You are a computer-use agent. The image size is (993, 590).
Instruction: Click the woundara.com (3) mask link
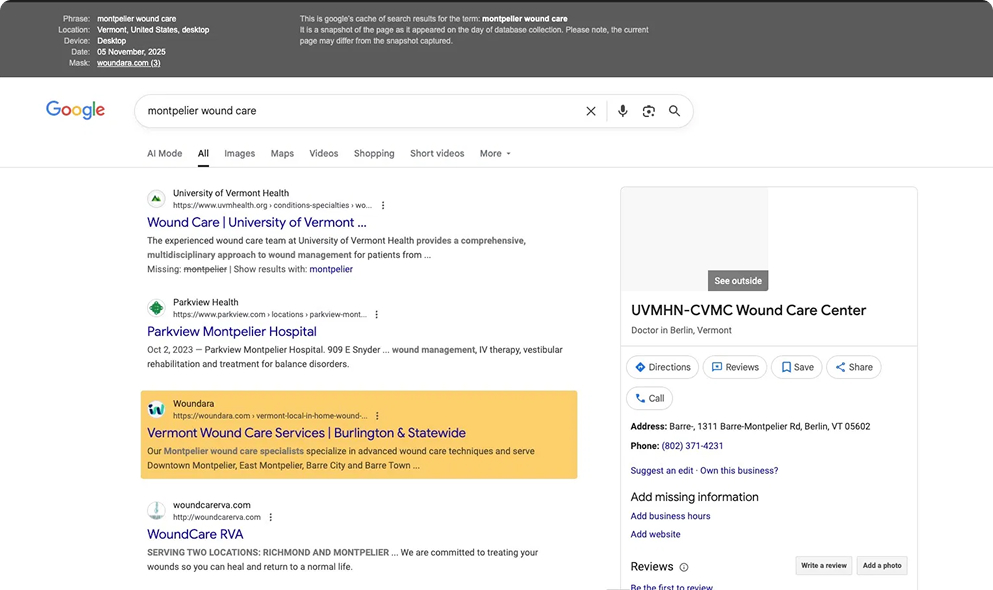coord(129,63)
